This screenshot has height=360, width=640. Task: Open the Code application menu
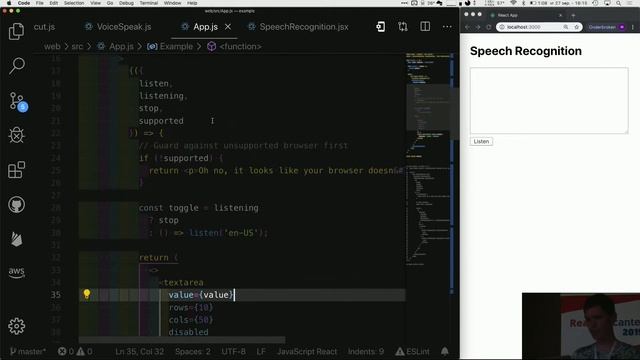24,3
